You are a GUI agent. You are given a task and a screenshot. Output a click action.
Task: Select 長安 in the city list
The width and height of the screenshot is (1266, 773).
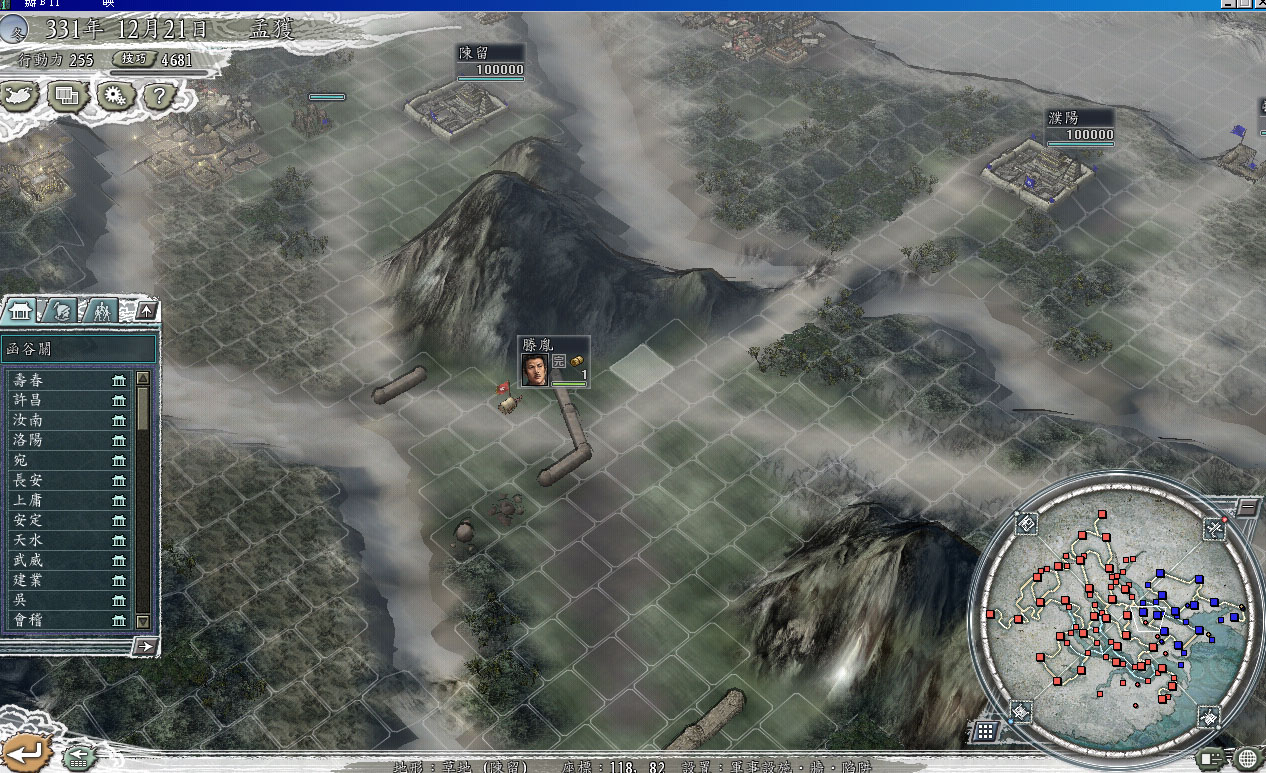[x=68, y=480]
